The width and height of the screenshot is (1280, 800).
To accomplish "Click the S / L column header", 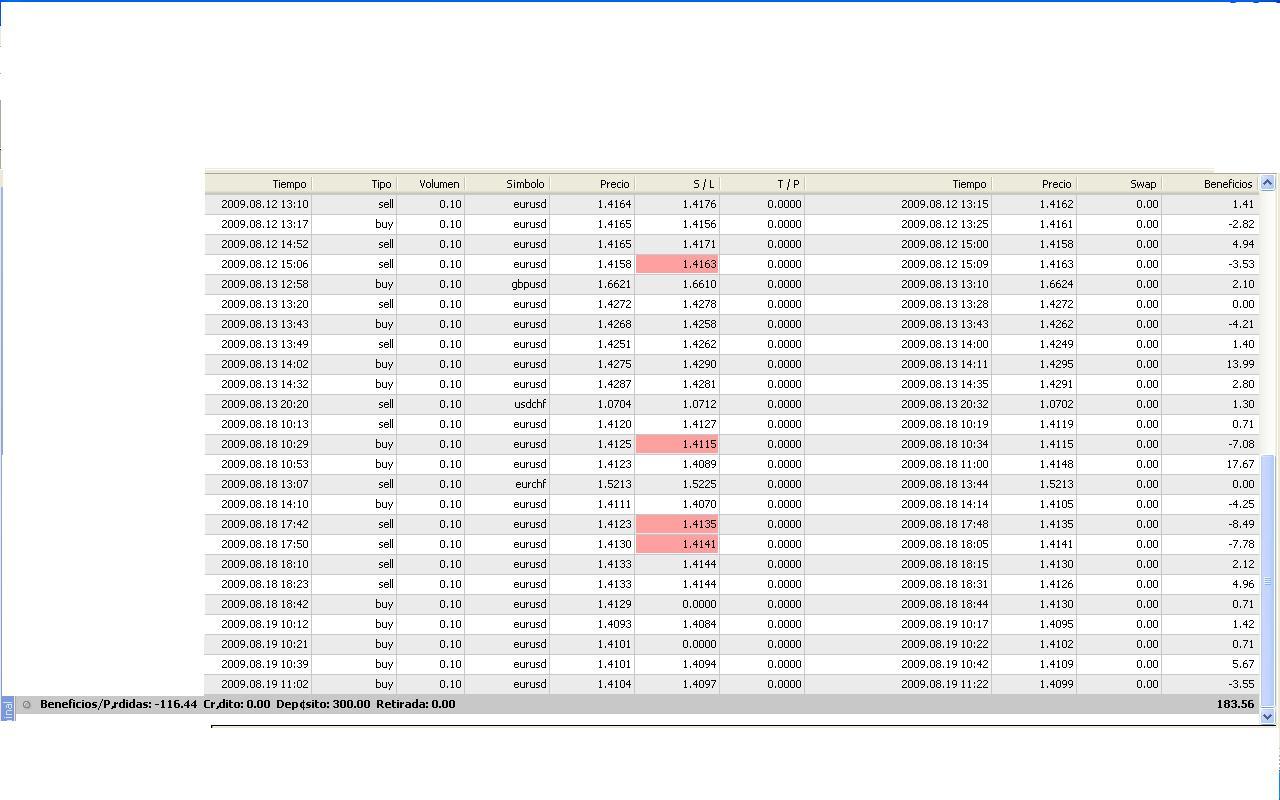I will point(677,184).
